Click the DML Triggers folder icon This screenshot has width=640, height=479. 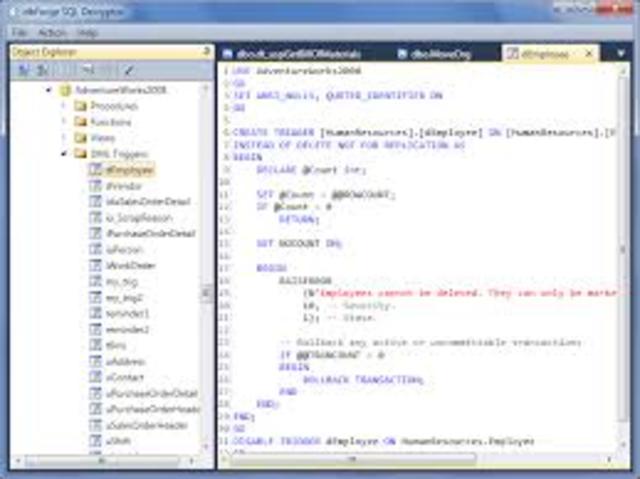coord(80,153)
